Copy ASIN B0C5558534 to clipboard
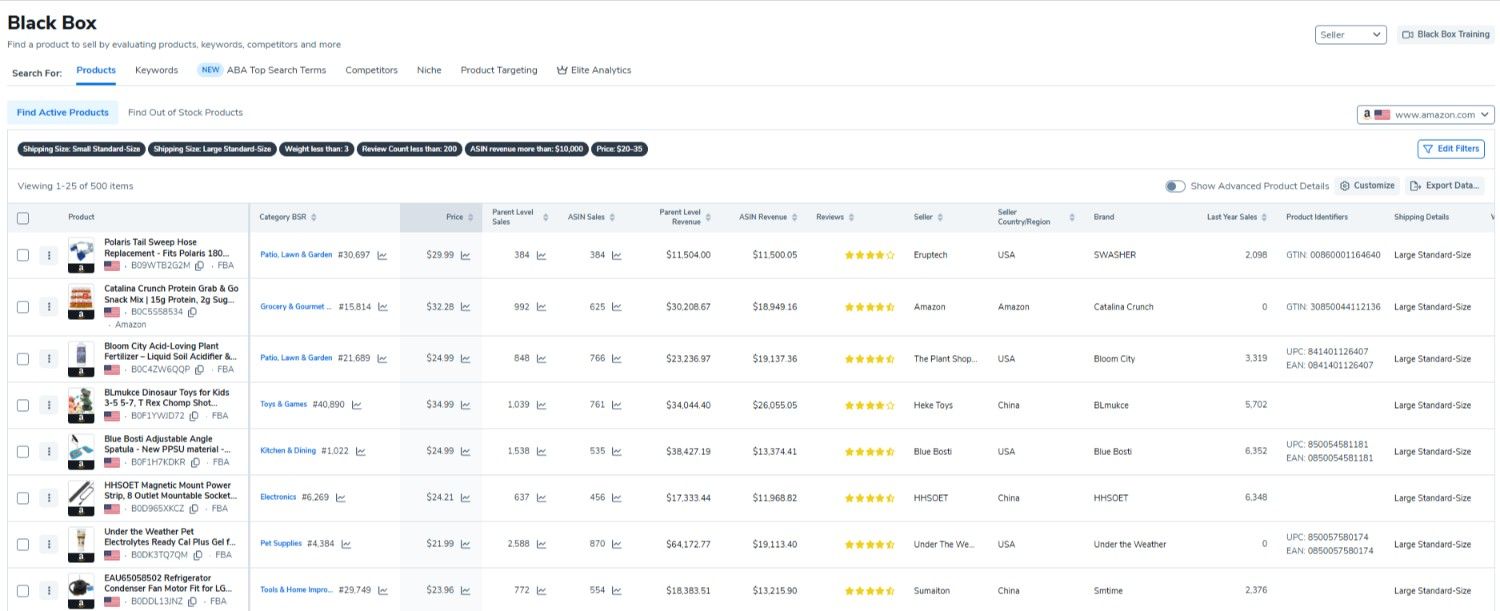 (x=192, y=312)
